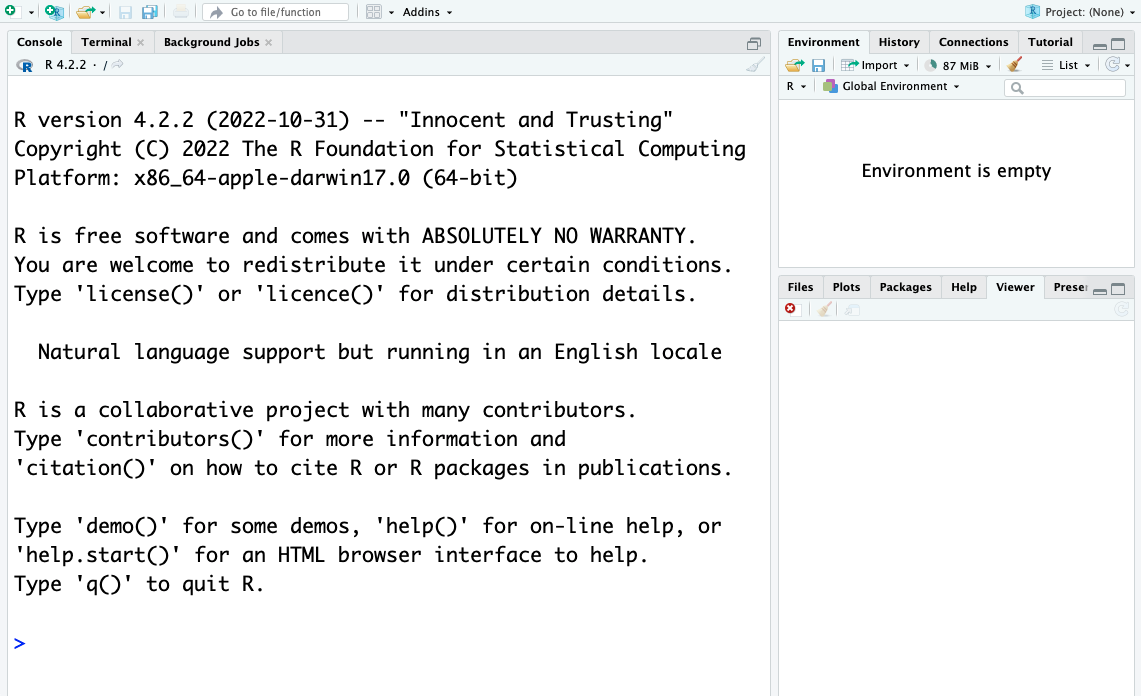Switch to the History tab
This screenshot has height=696, width=1141.
point(898,42)
